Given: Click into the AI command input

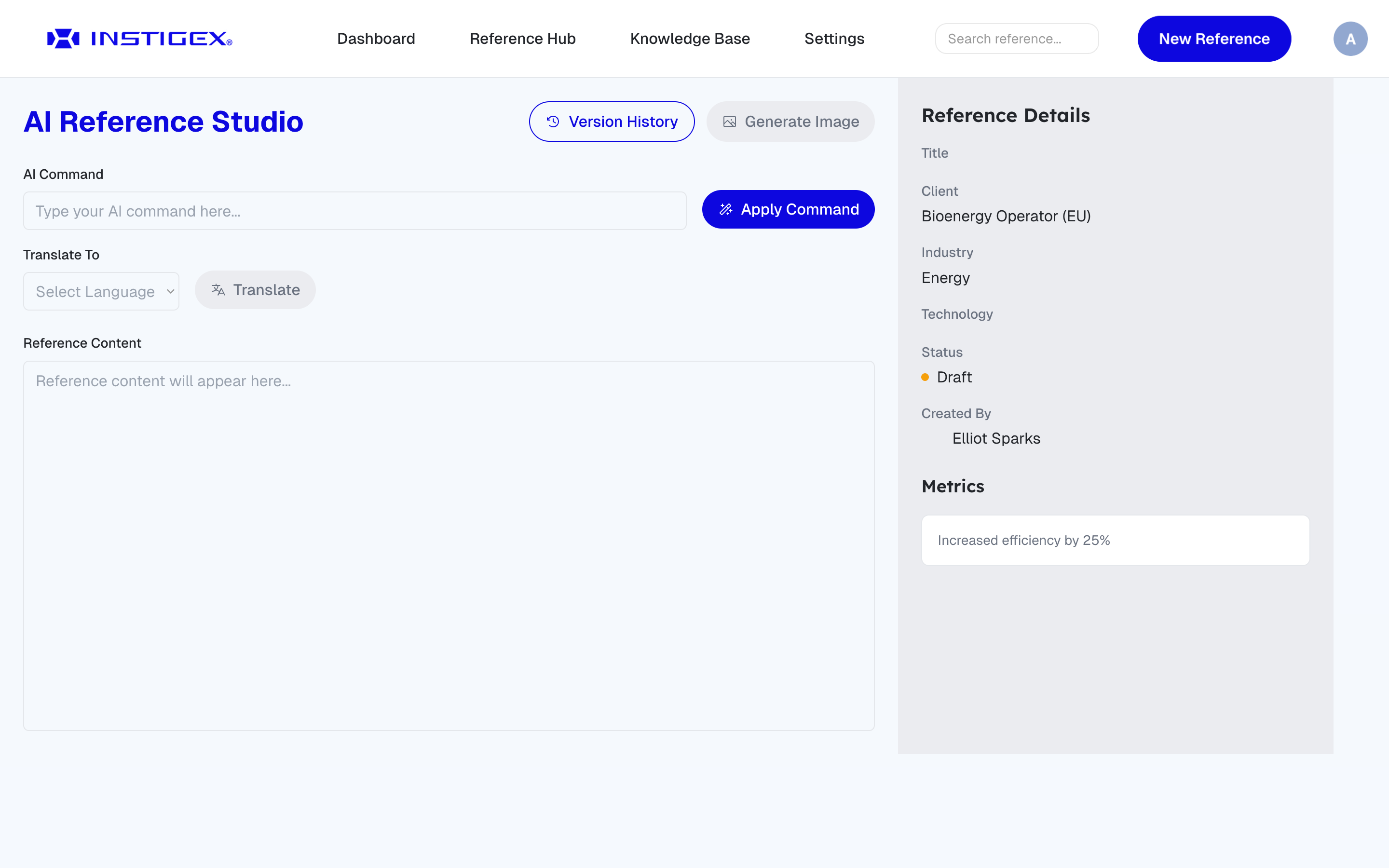Looking at the screenshot, I should 354,211.
